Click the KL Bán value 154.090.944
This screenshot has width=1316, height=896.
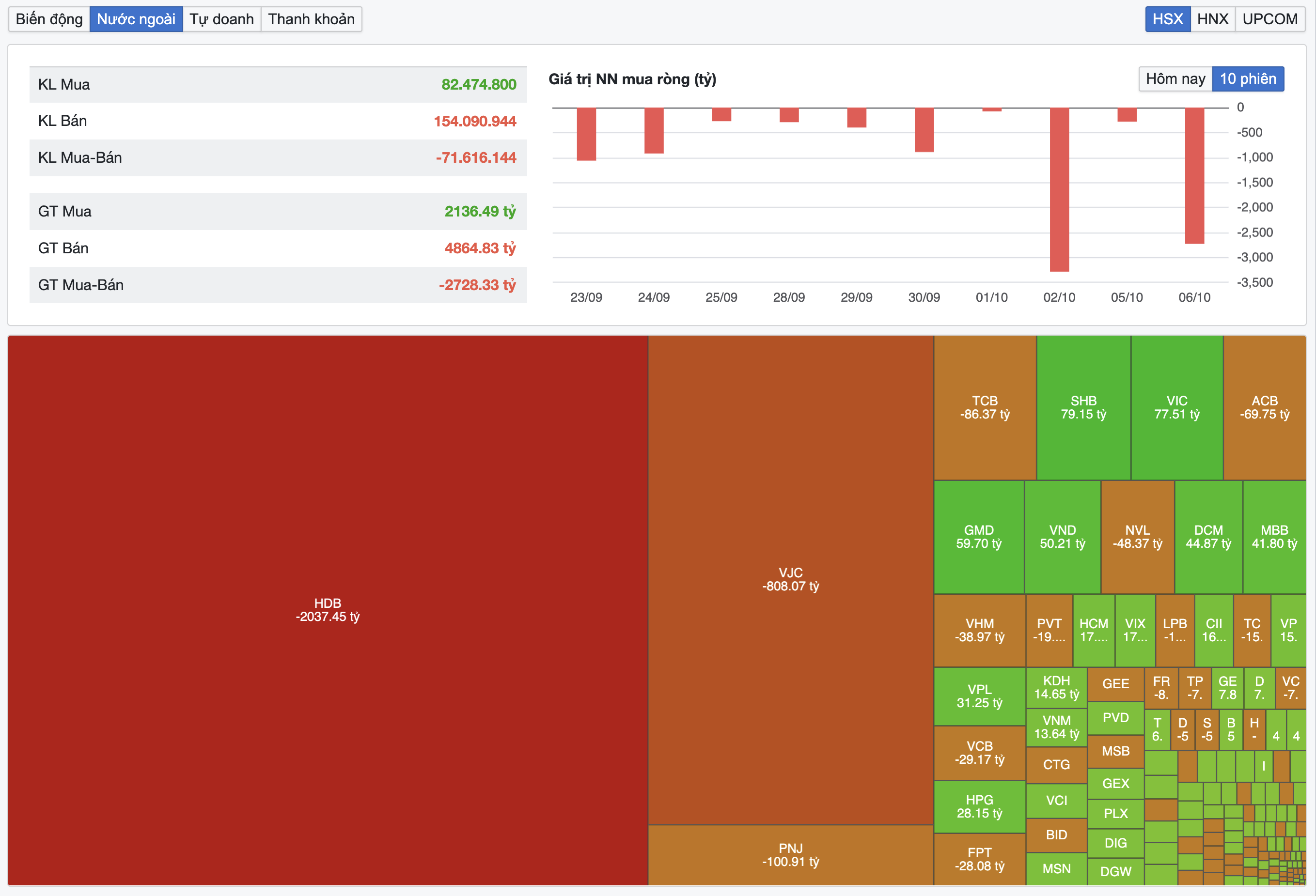[475, 121]
